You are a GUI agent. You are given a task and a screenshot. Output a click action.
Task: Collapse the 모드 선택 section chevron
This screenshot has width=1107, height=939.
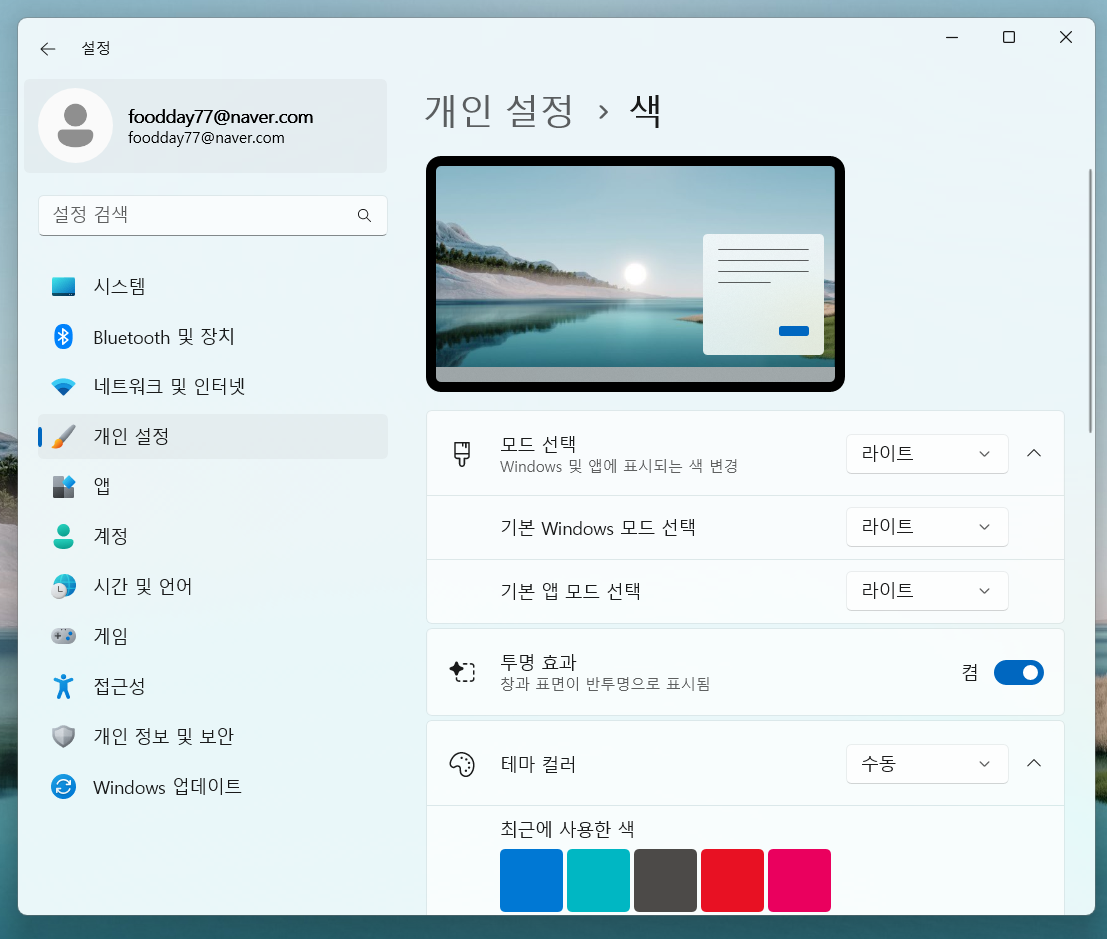pyautogui.click(x=1034, y=453)
